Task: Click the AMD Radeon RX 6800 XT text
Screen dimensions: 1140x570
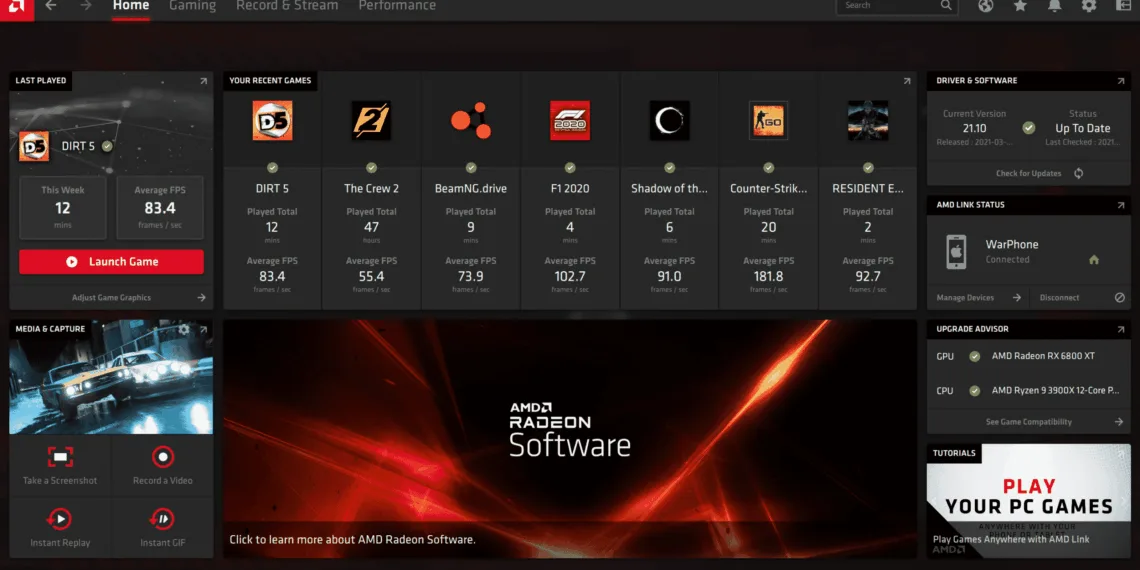Action: [x=1043, y=356]
